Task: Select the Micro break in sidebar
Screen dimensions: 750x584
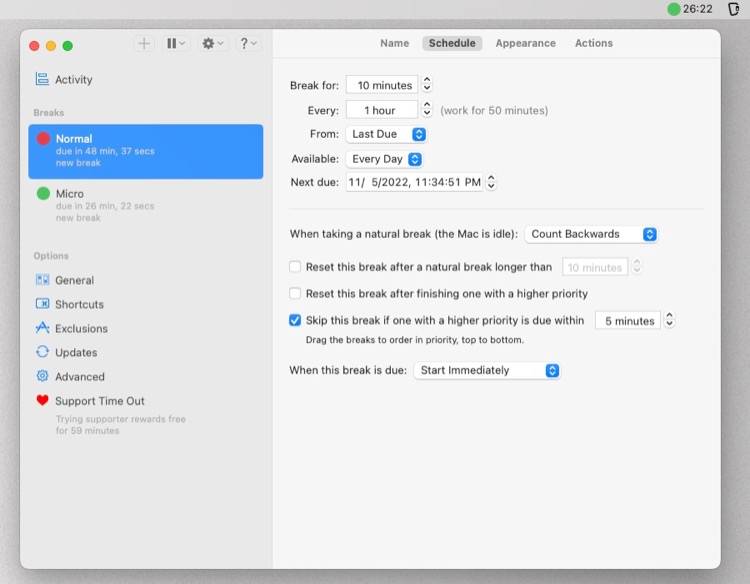Action: (145, 206)
